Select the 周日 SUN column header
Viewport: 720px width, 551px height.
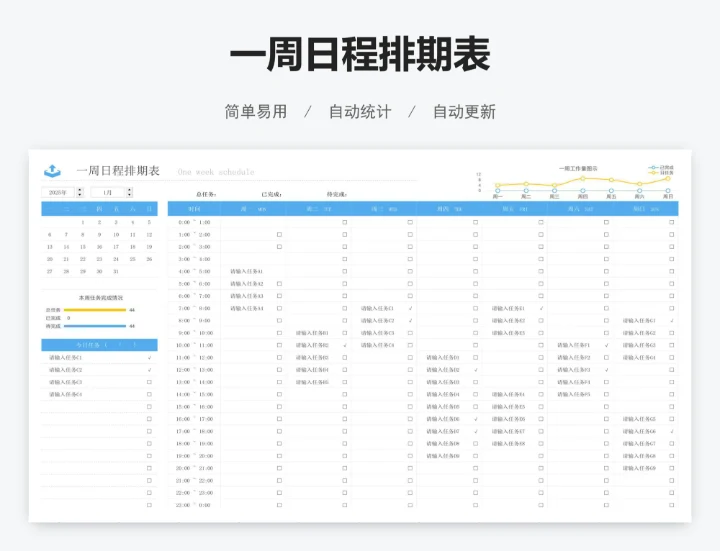coord(646,209)
